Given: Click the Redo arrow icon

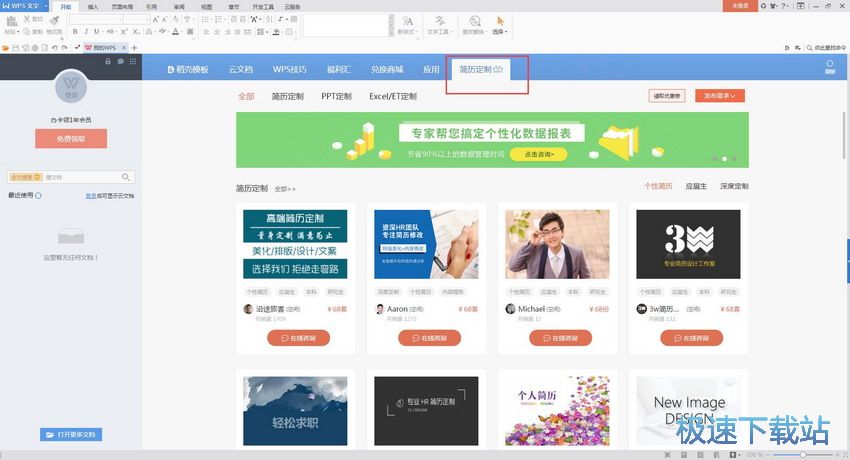Looking at the screenshot, I should pyautogui.click(x=65, y=48).
